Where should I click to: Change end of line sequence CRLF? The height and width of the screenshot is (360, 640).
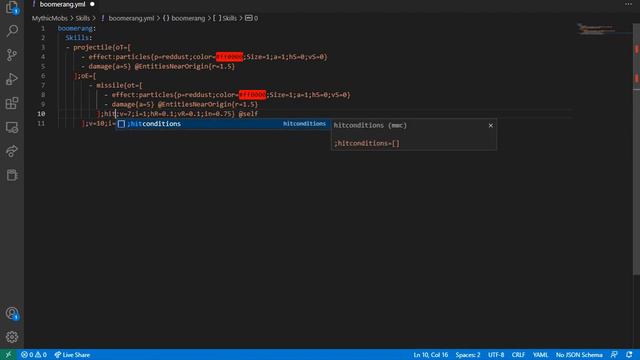(518, 355)
